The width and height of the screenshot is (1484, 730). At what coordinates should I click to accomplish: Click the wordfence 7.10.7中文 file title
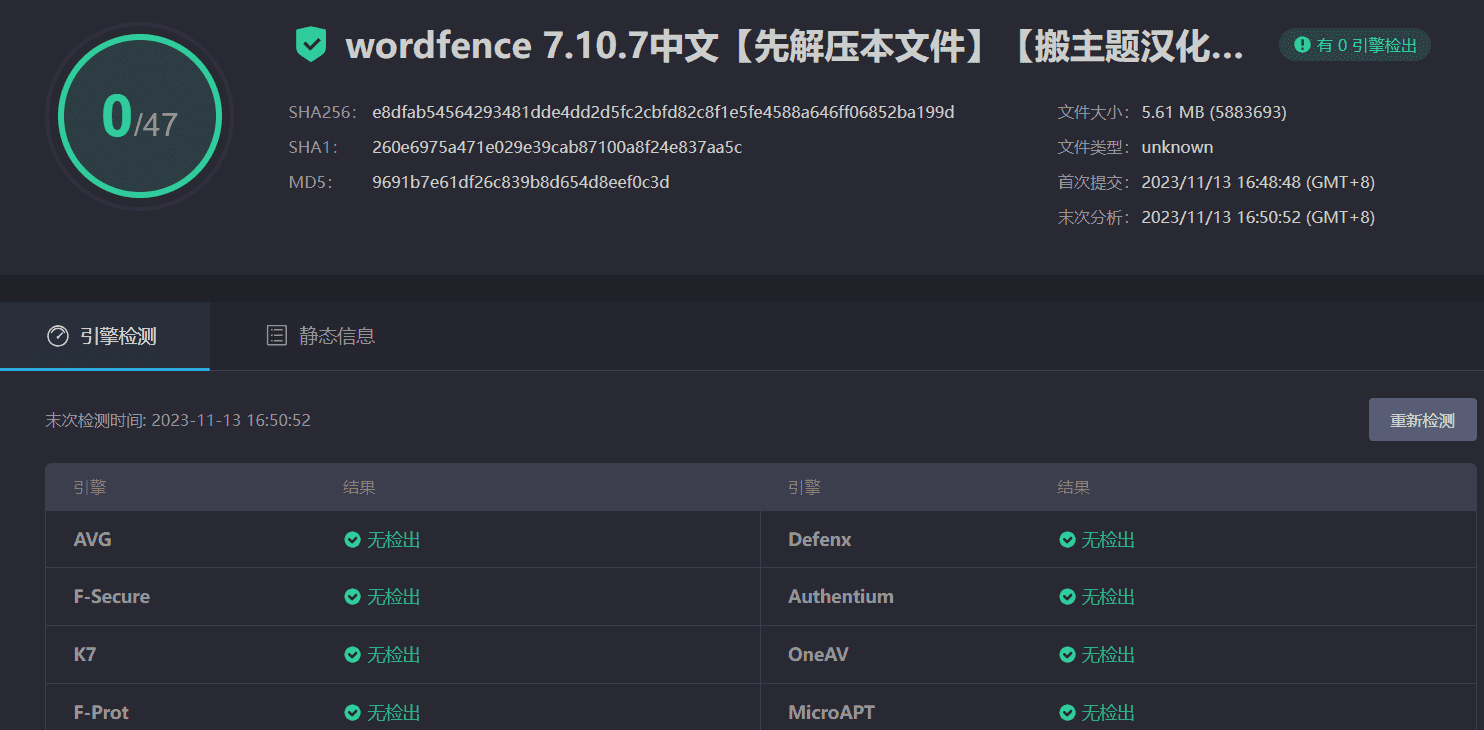pos(795,47)
